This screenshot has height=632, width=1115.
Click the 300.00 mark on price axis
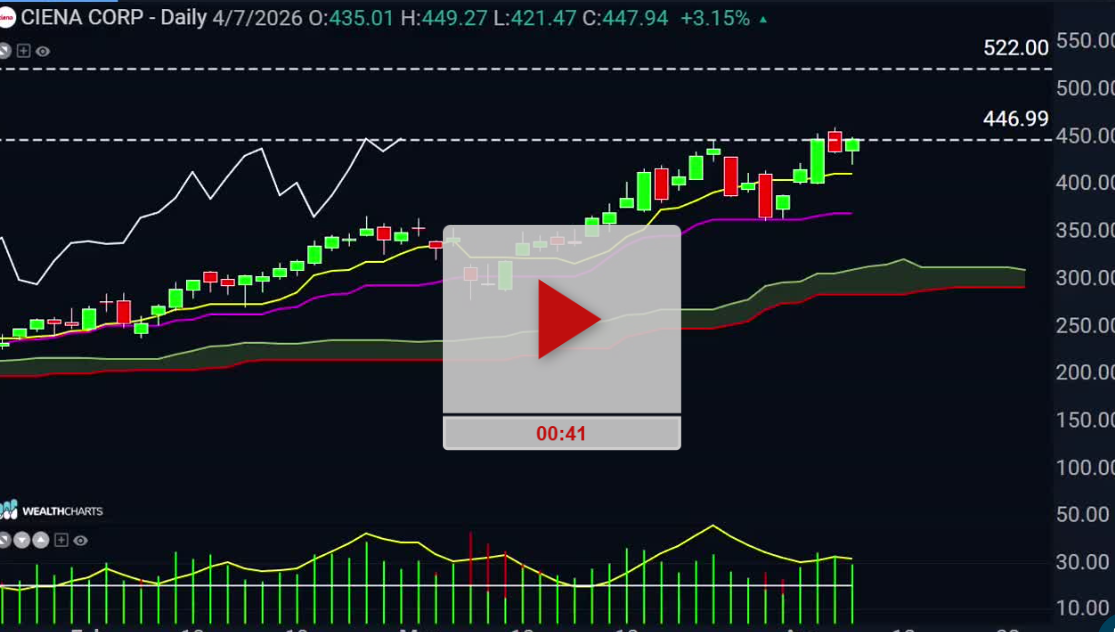(1084, 278)
